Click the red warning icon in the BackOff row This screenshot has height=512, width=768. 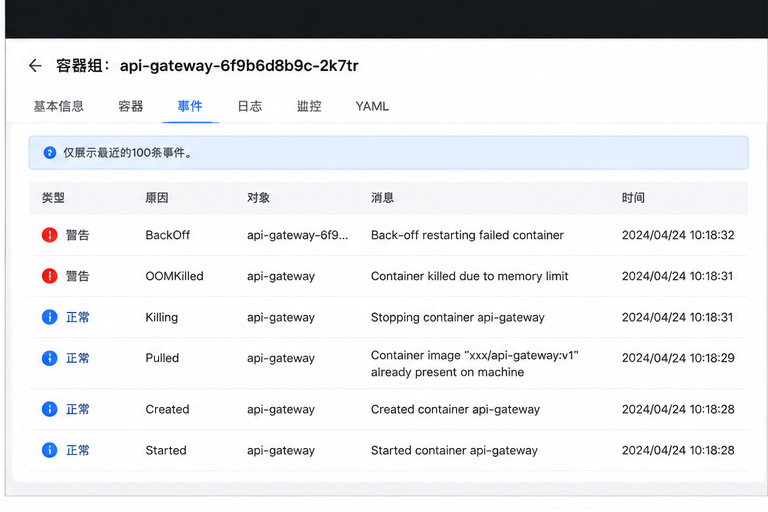pyautogui.click(x=49, y=235)
